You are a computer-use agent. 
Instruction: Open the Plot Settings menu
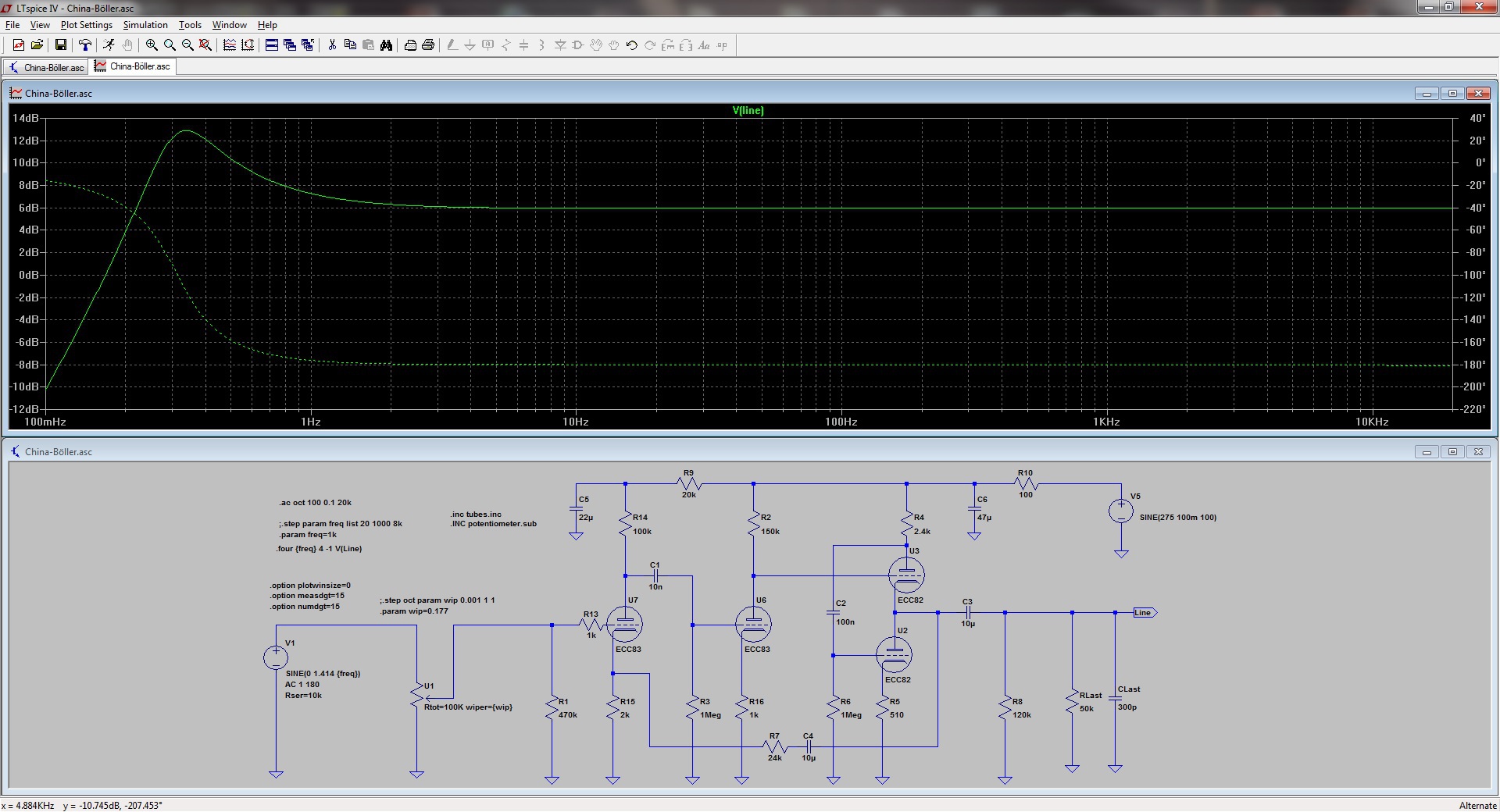click(x=86, y=25)
